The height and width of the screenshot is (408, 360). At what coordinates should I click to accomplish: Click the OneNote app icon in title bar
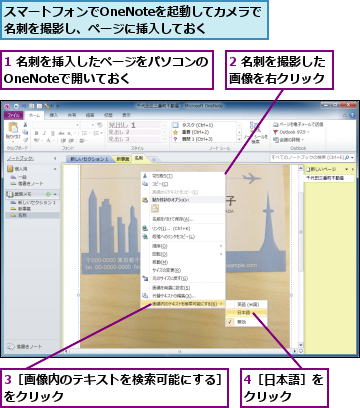7,106
